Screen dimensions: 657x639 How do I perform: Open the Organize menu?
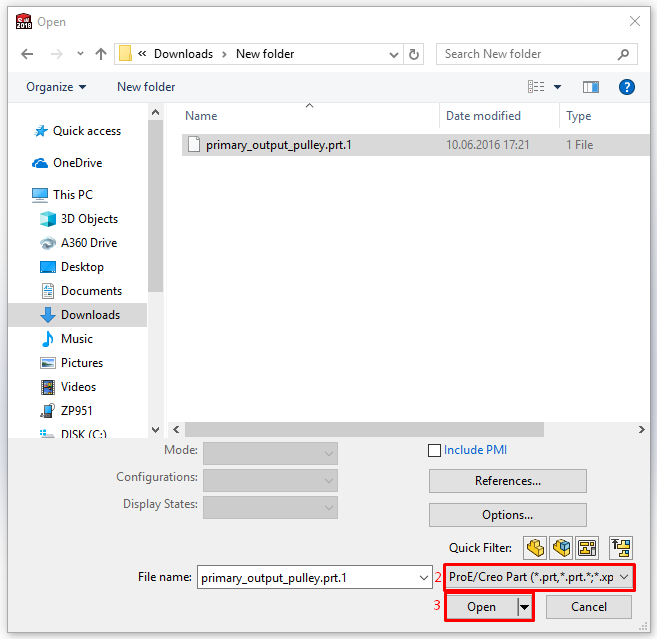click(56, 87)
